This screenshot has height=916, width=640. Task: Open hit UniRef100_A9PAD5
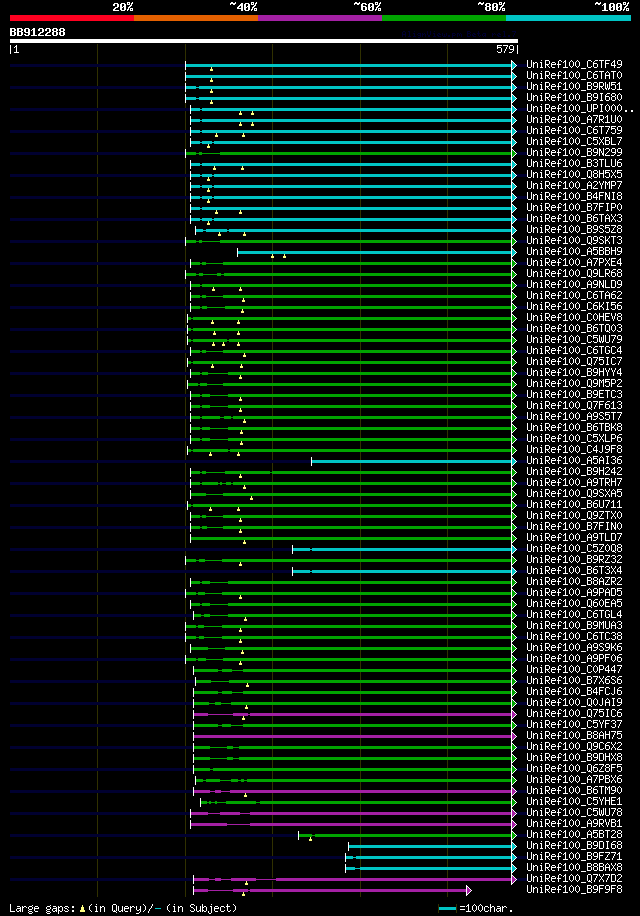tap(574, 592)
